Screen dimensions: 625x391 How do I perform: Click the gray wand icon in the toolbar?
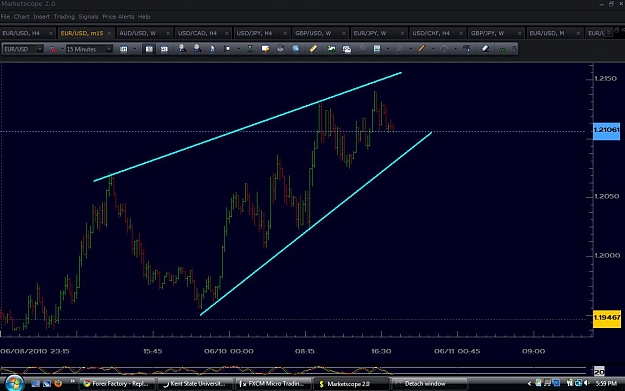coord(362,49)
